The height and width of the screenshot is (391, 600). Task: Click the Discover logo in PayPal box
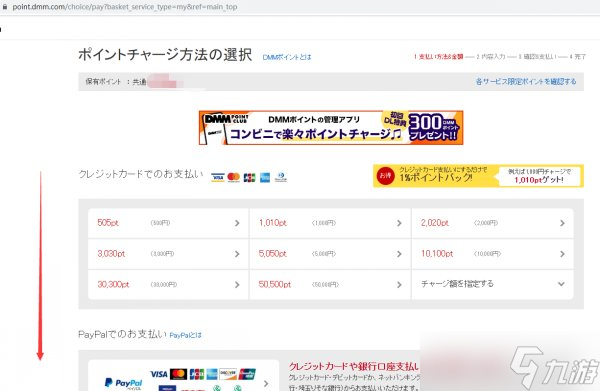[228, 373]
